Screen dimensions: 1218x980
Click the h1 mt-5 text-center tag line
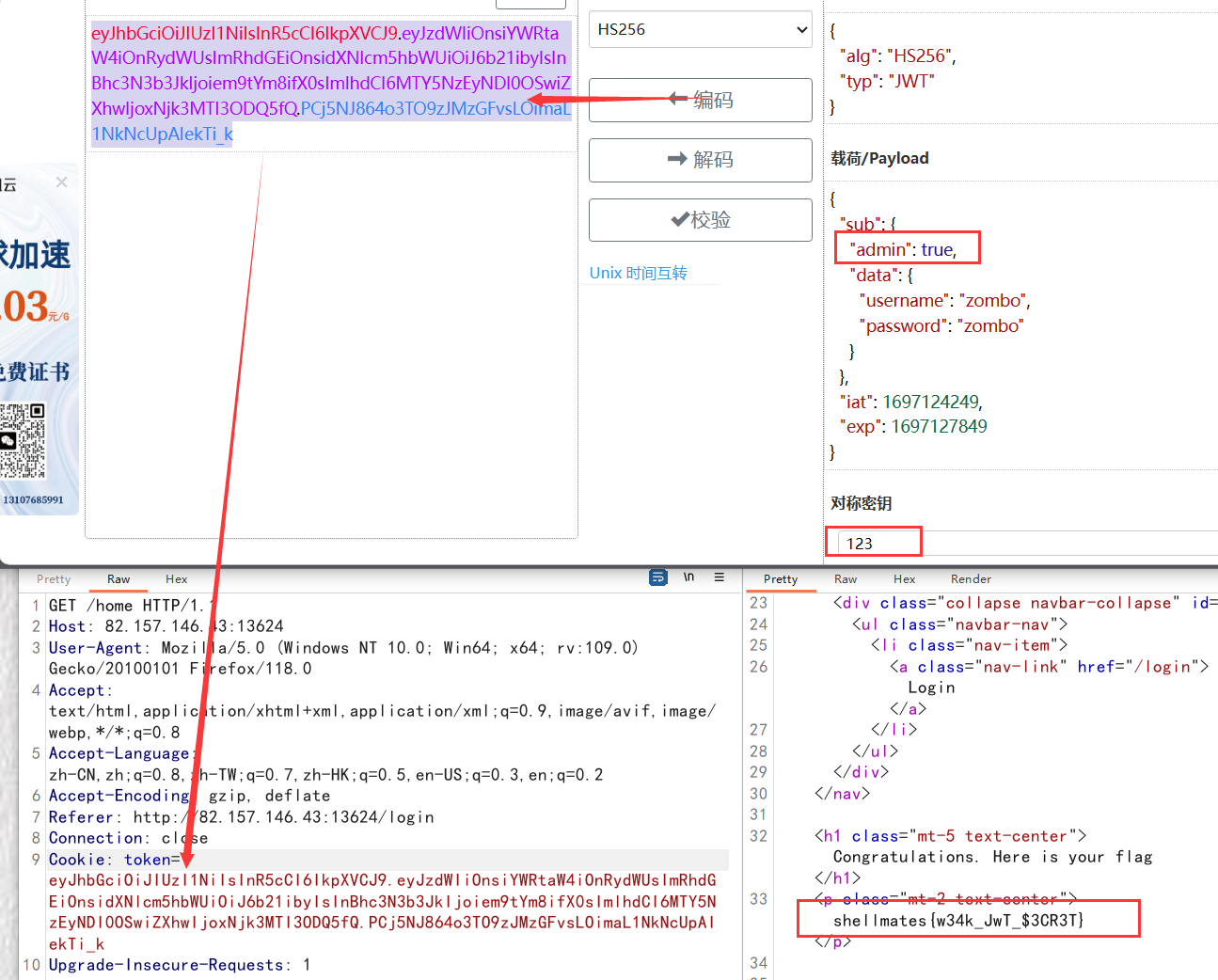tap(950, 836)
